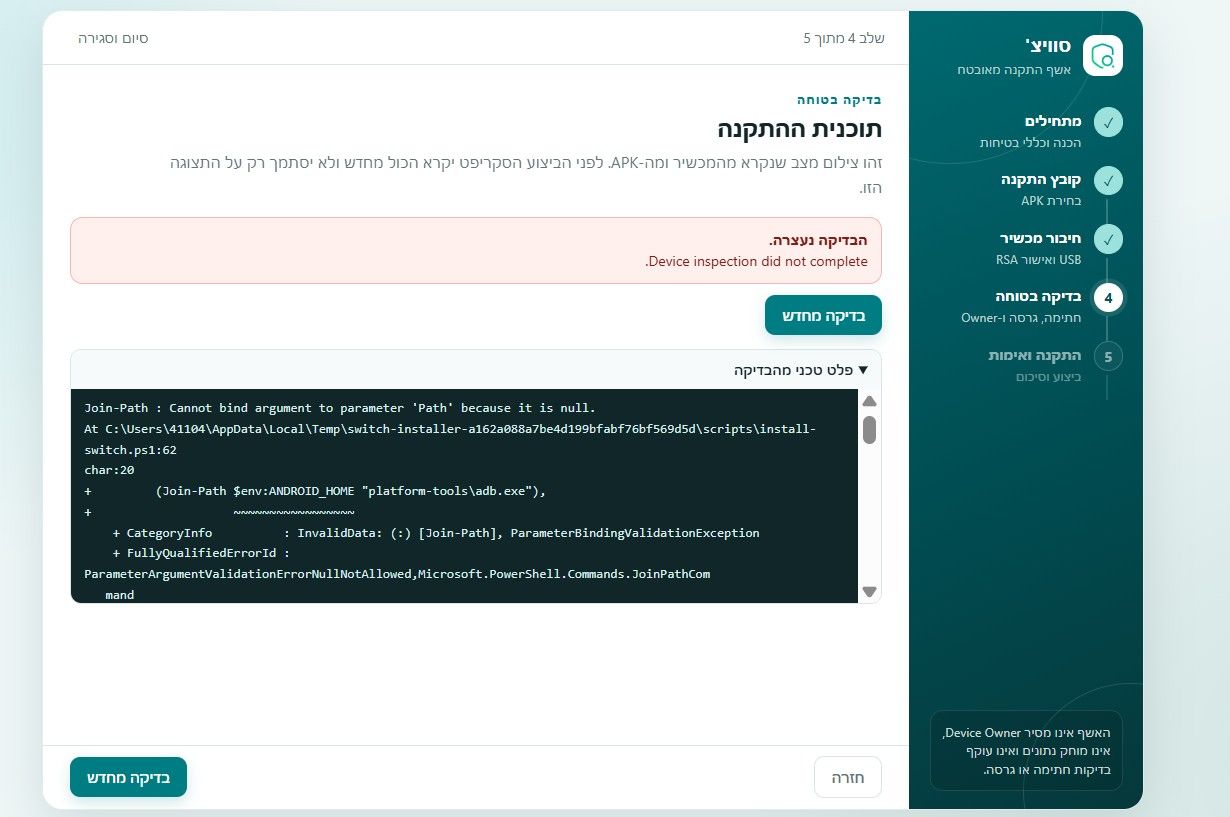1230x817 pixels.
Task: Click the description paragraph starting 'זהו צילום מצב'
Action: point(525,174)
